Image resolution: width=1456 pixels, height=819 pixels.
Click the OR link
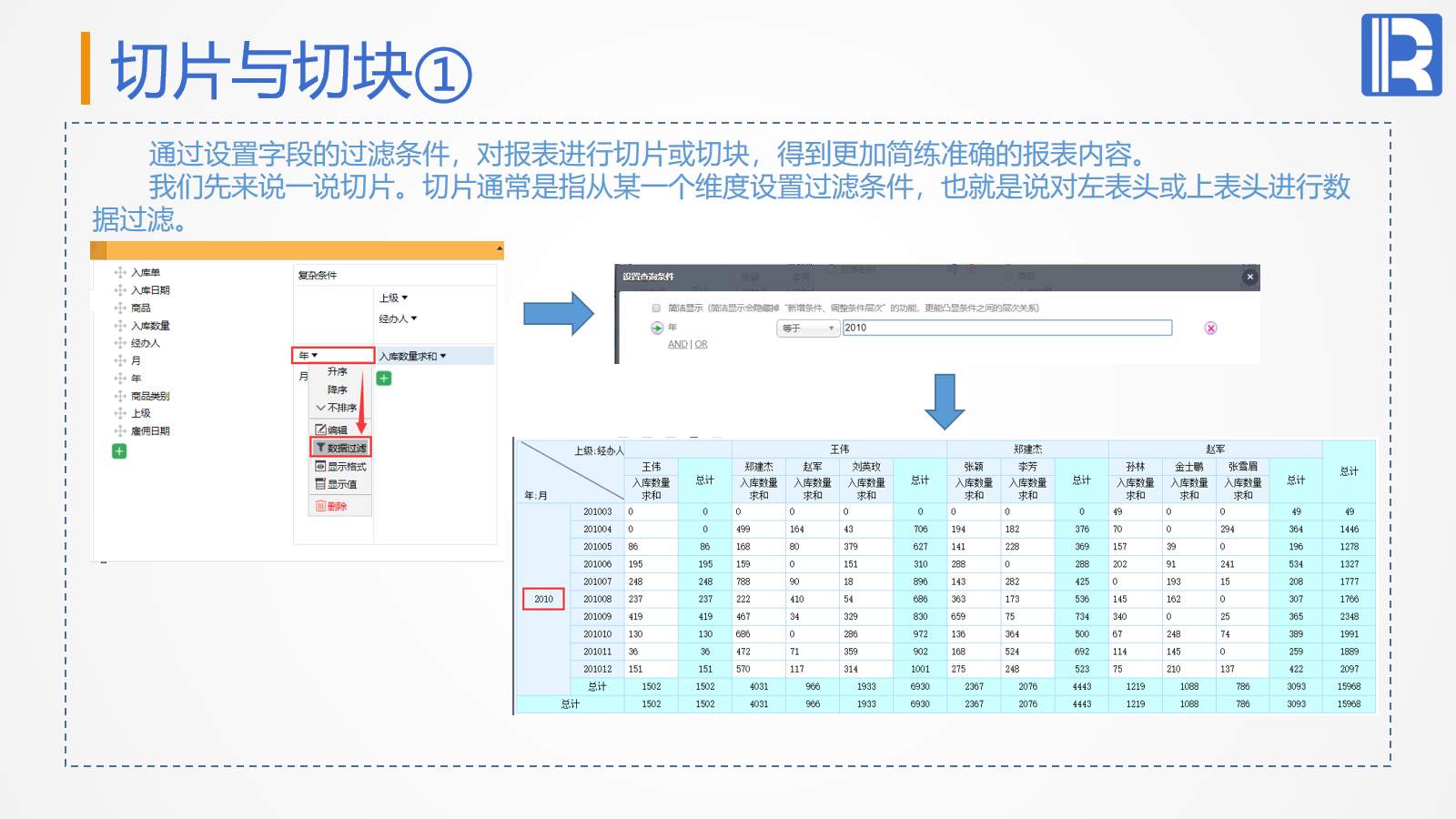(x=702, y=344)
